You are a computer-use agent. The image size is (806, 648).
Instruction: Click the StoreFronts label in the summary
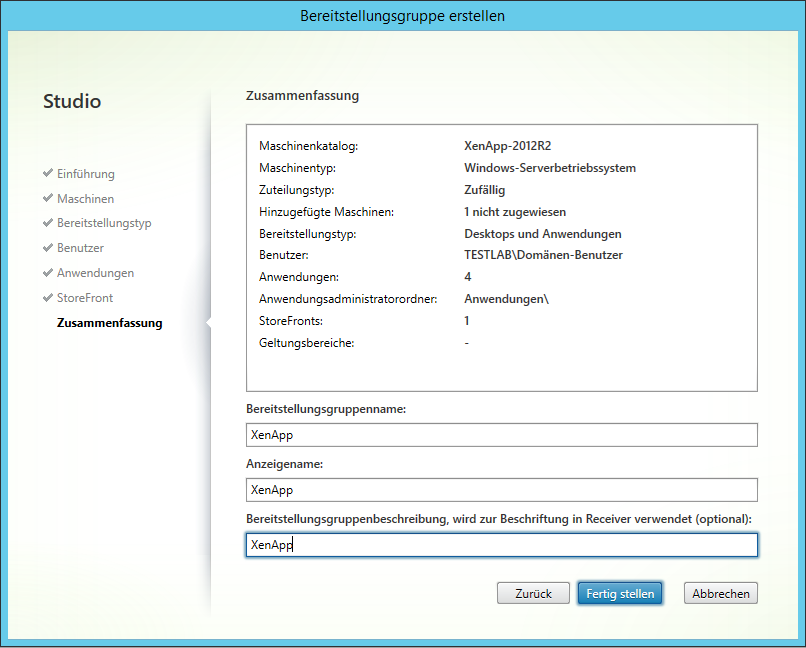tap(291, 321)
